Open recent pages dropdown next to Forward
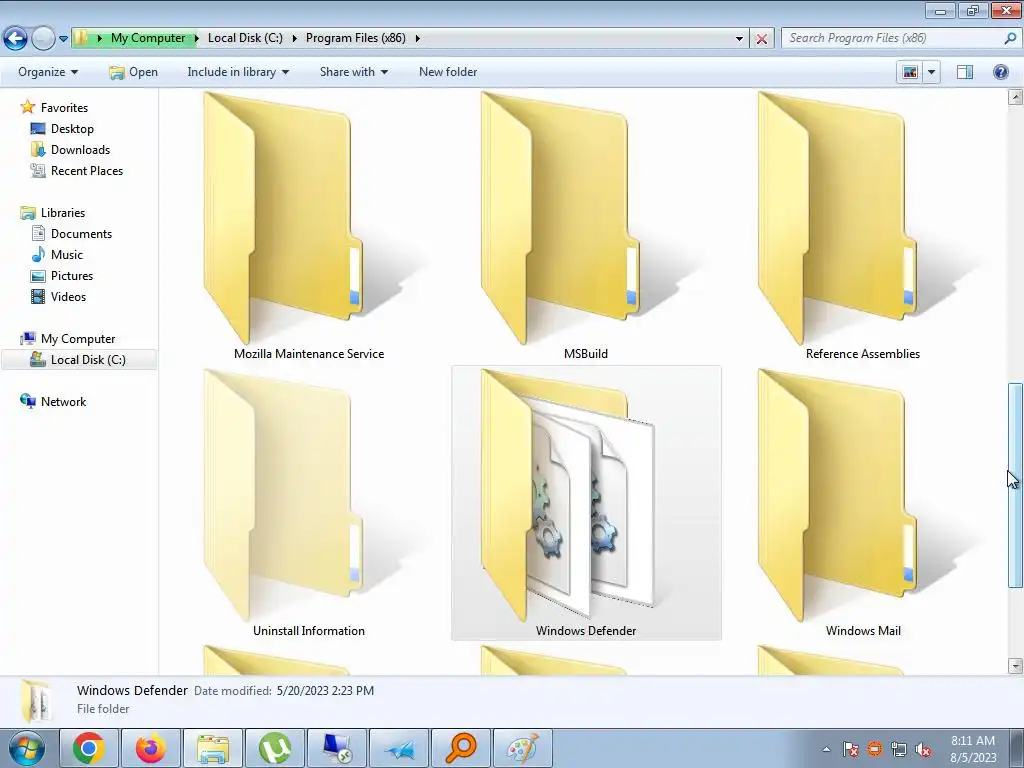Viewport: 1024px width, 768px height. click(63, 39)
